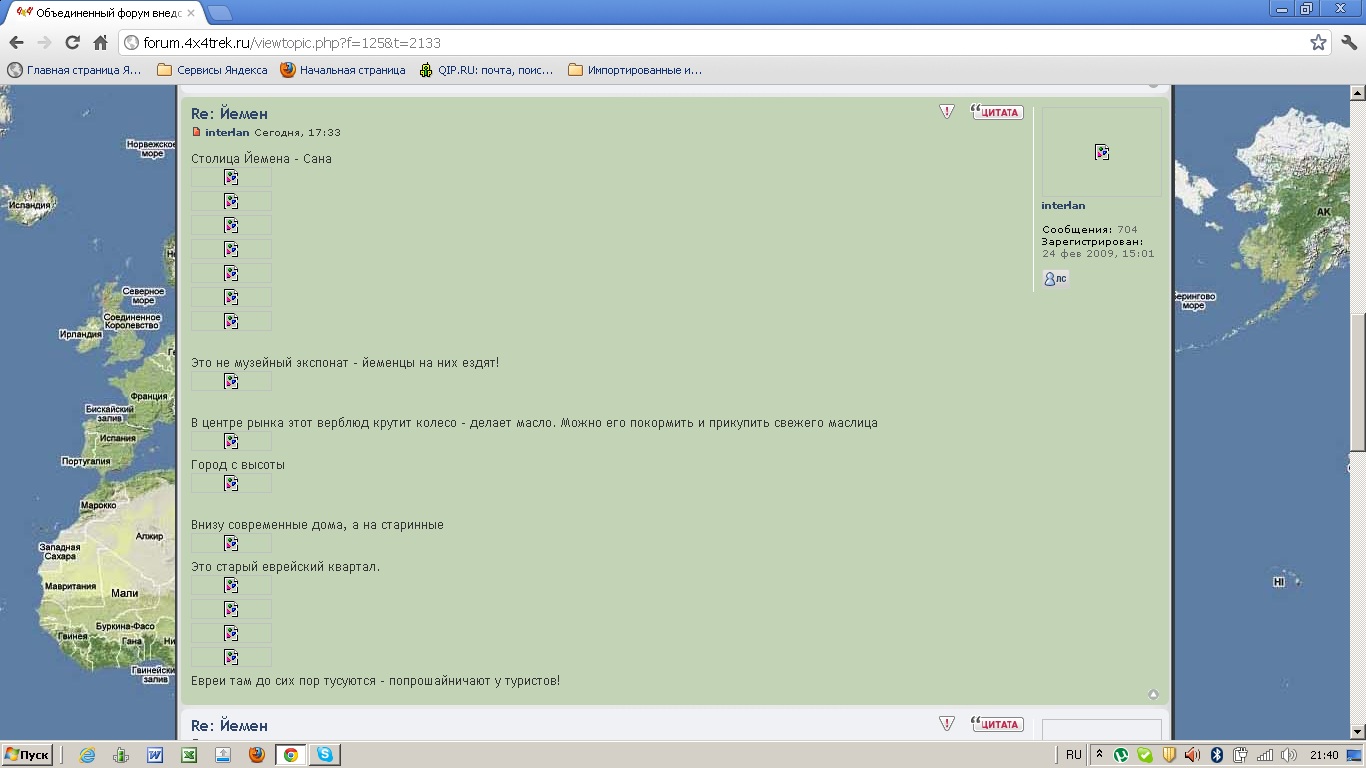Screen dimensions: 1366x768
Task: Click the browser back arrow
Action: 16,43
